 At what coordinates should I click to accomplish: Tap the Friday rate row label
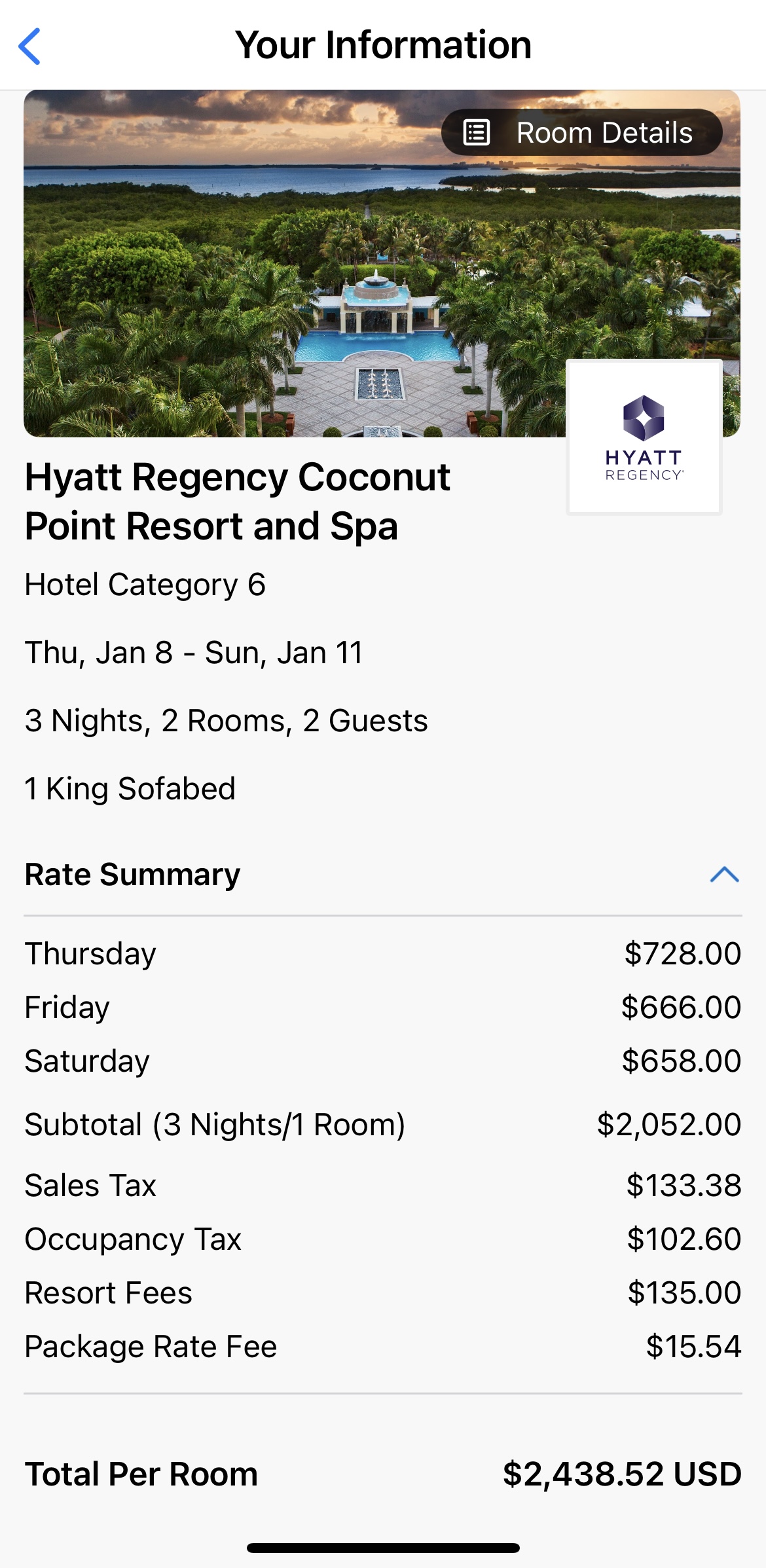(x=67, y=1008)
